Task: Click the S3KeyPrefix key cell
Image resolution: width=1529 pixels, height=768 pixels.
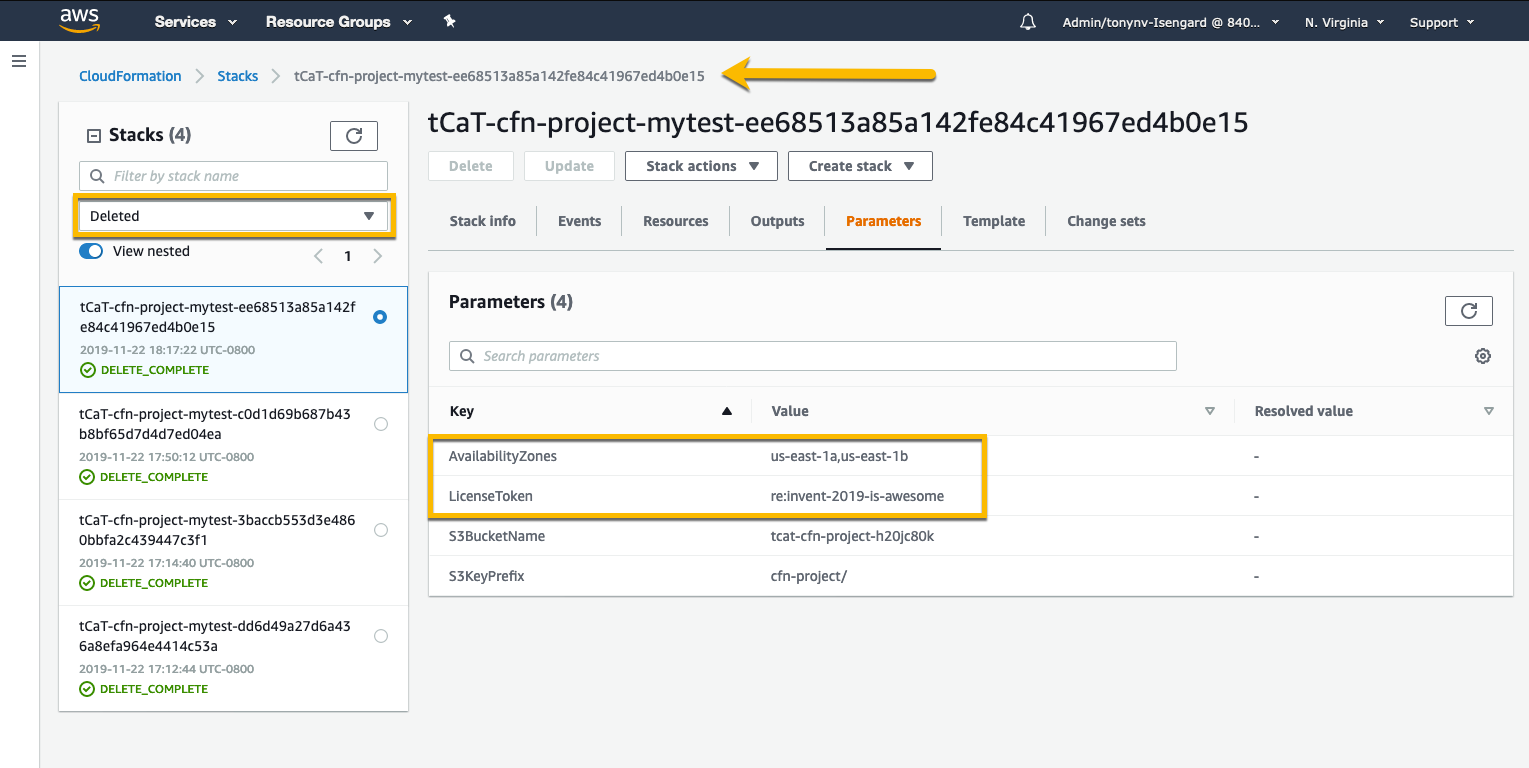Action: point(487,576)
